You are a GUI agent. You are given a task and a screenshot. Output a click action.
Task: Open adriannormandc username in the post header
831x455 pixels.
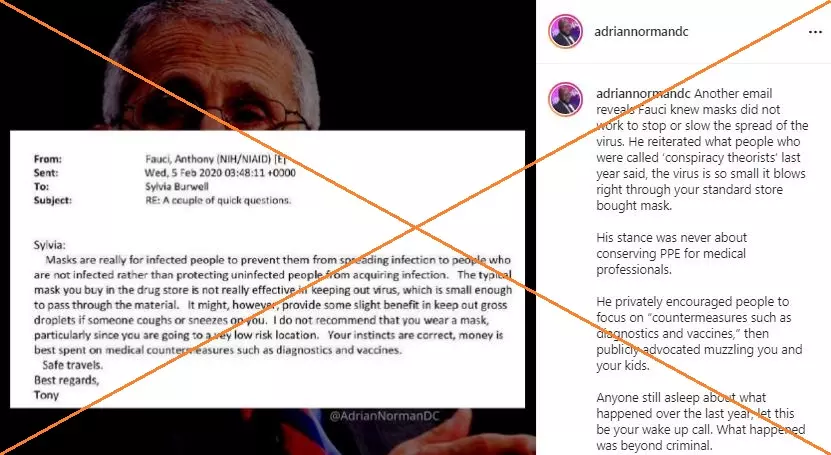641,32
